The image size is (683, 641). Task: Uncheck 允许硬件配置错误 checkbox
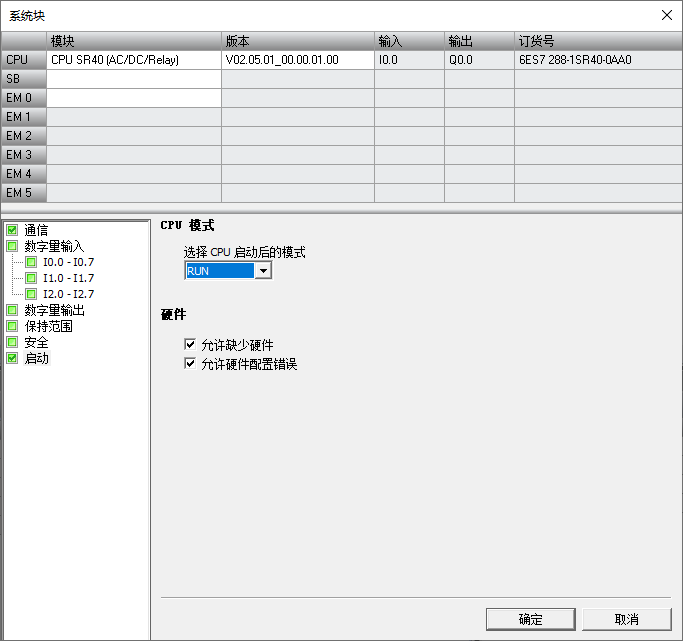[x=190, y=363]
